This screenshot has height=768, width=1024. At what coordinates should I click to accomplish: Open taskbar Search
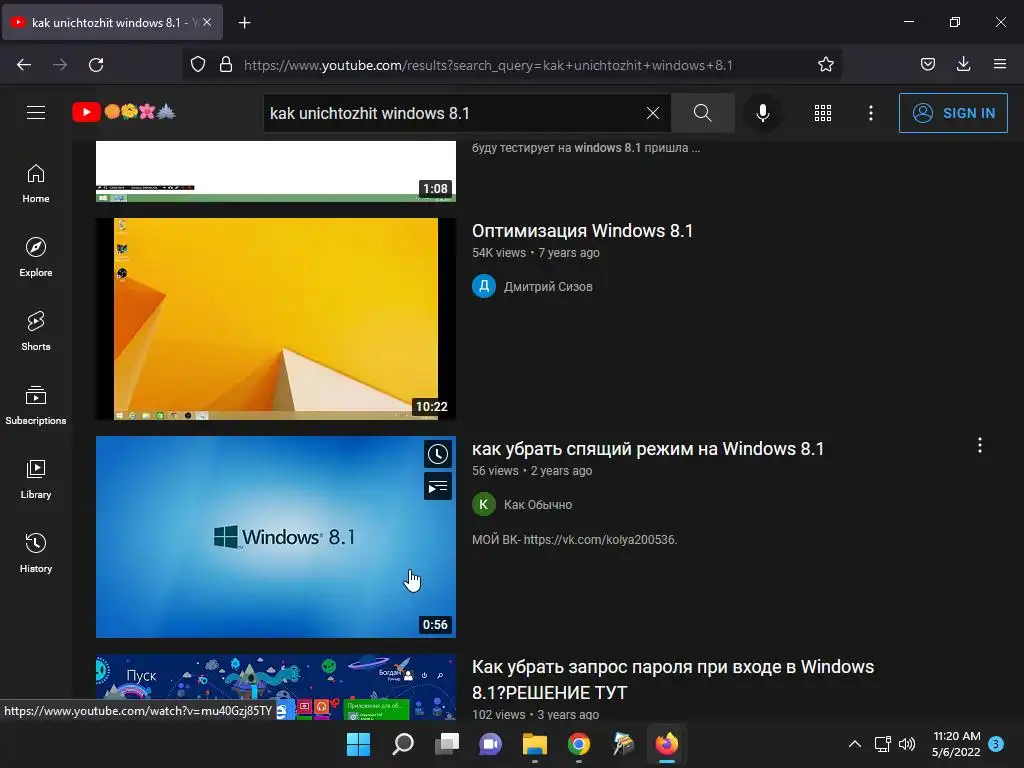402,744
